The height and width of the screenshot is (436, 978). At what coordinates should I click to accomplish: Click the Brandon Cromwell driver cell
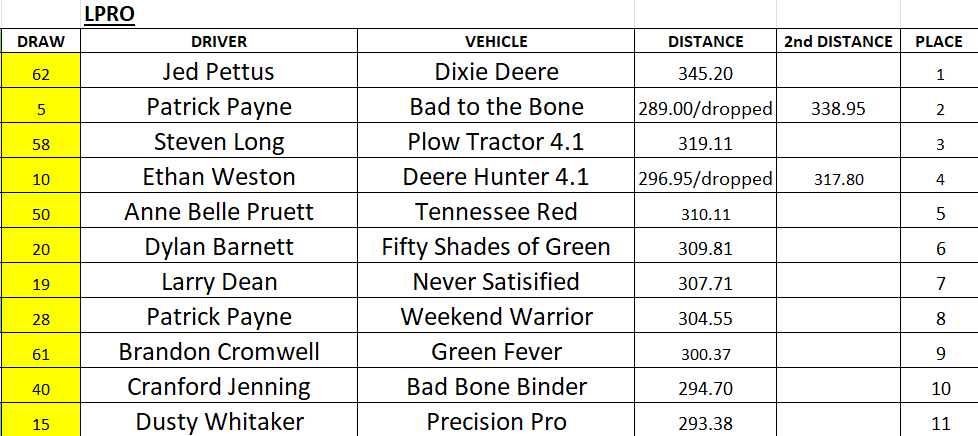tap(218, 353)
